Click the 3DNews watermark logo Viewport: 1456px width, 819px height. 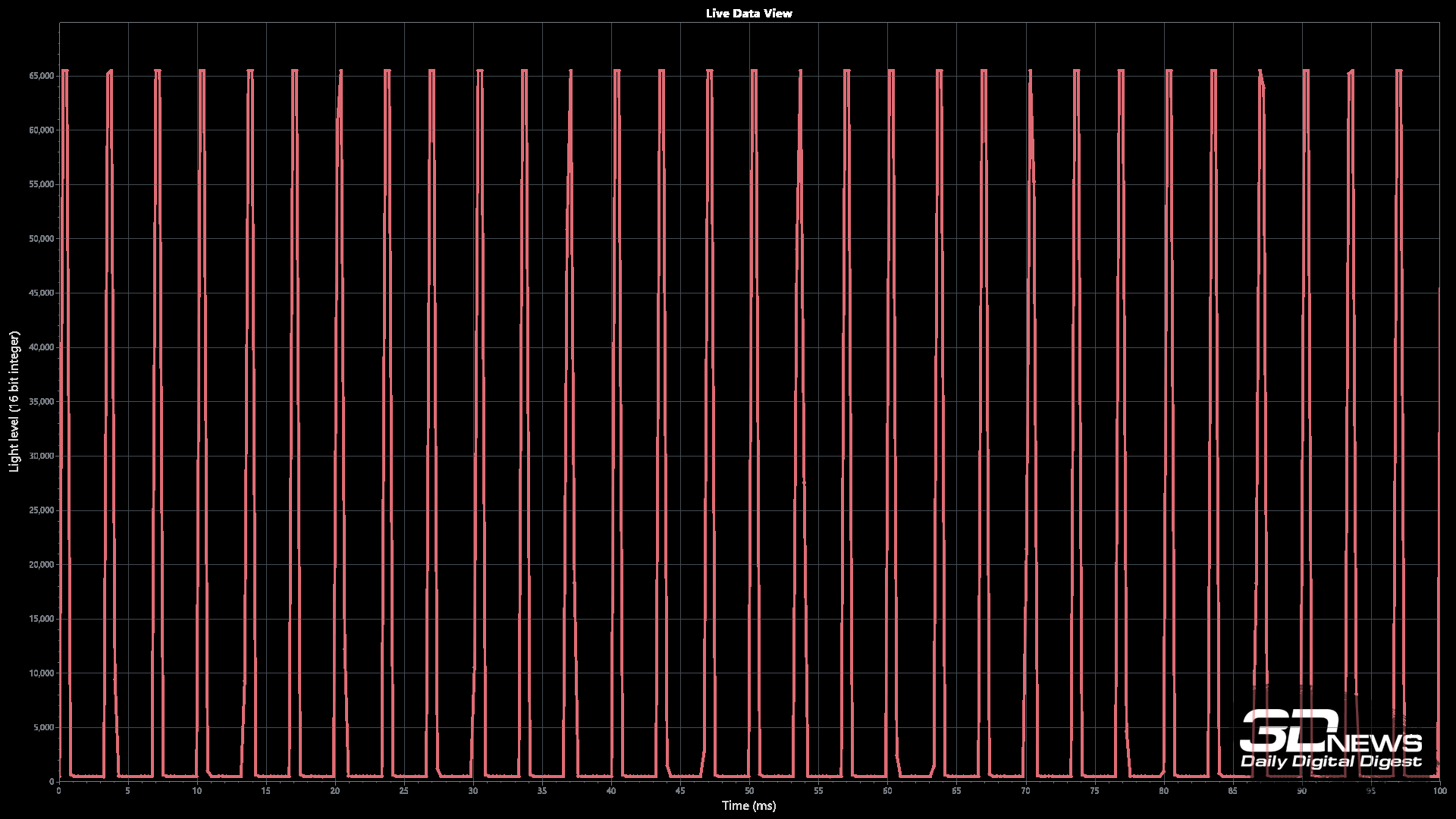coord(1330,730)
